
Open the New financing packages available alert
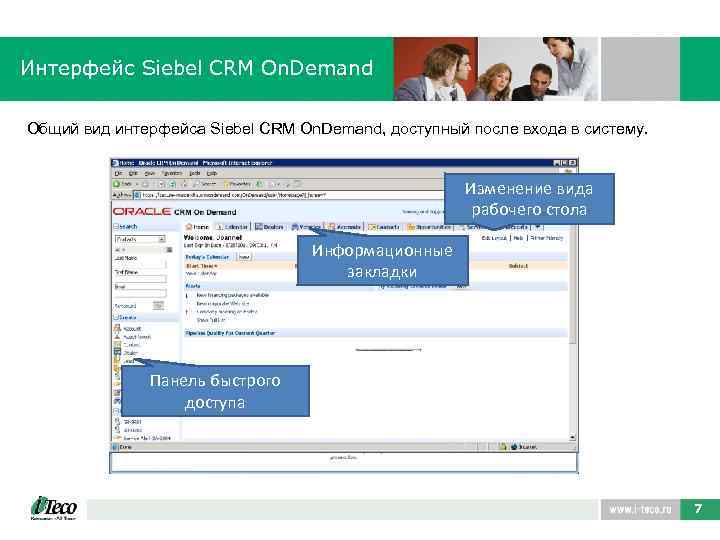coord(233,295)
